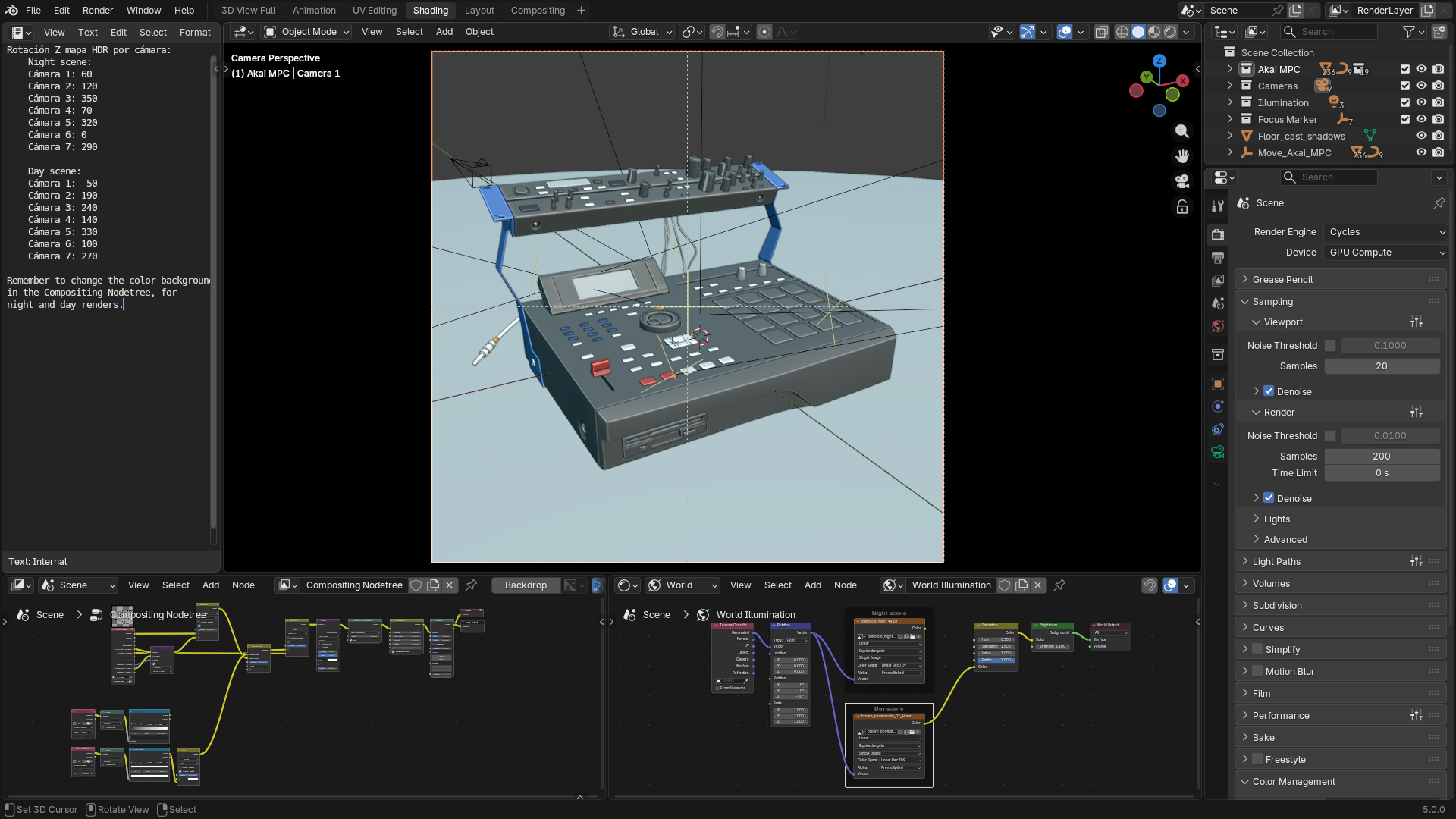1456x819 pixels.
Task: Click the lock camera to view icon
Action: click(x=1181, y=207)
